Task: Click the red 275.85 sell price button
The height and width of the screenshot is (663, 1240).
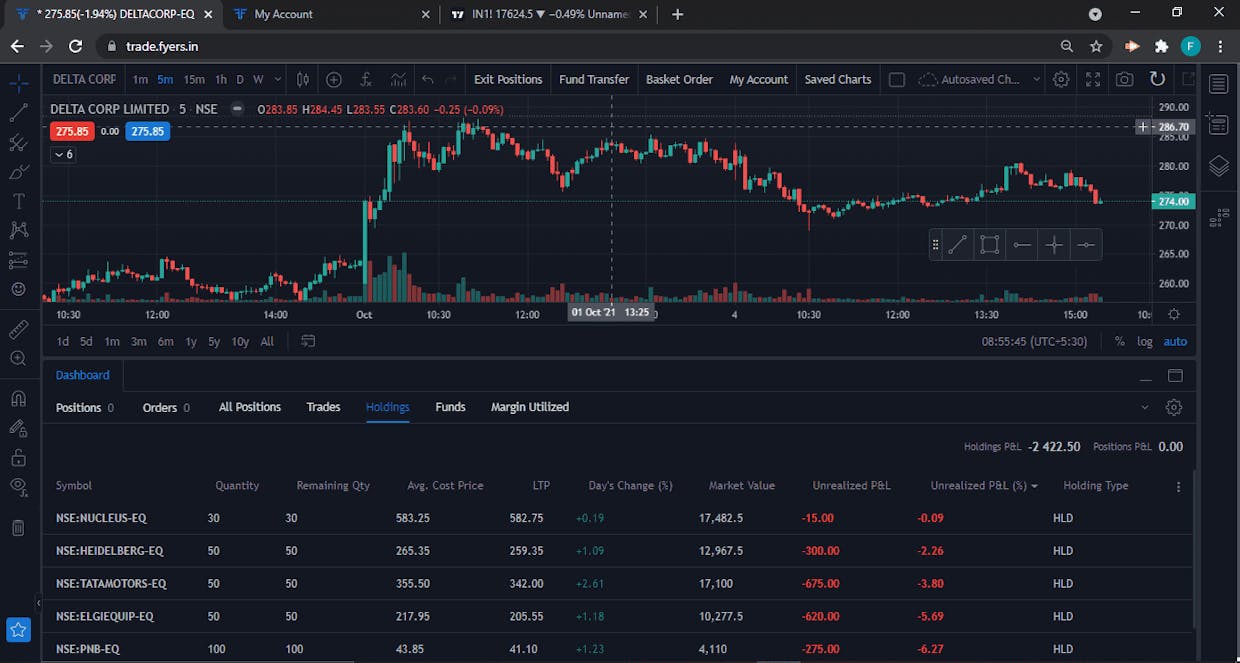Action: (x=72, y=131)
